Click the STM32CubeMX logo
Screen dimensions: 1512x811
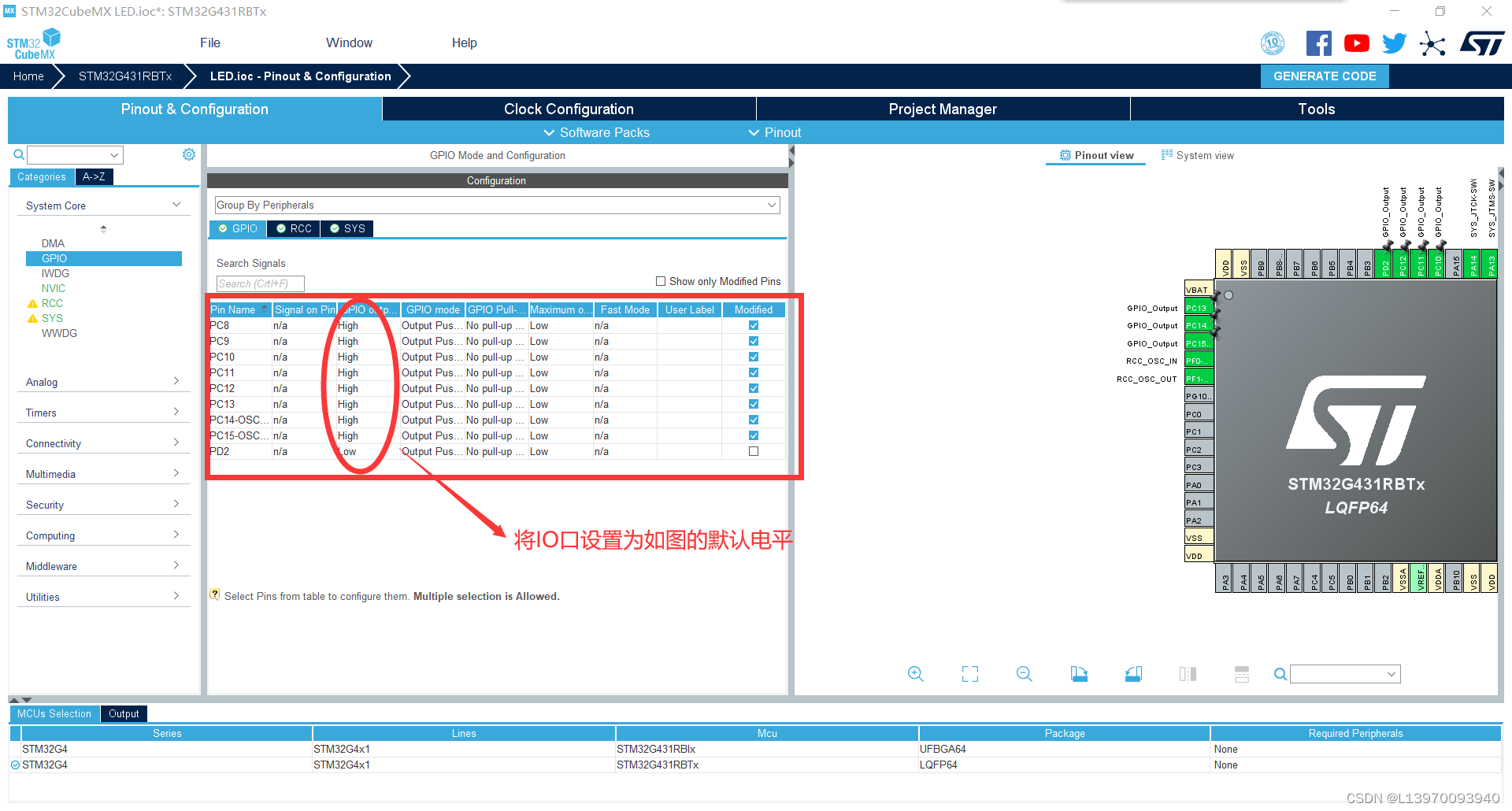coord(33,44)
